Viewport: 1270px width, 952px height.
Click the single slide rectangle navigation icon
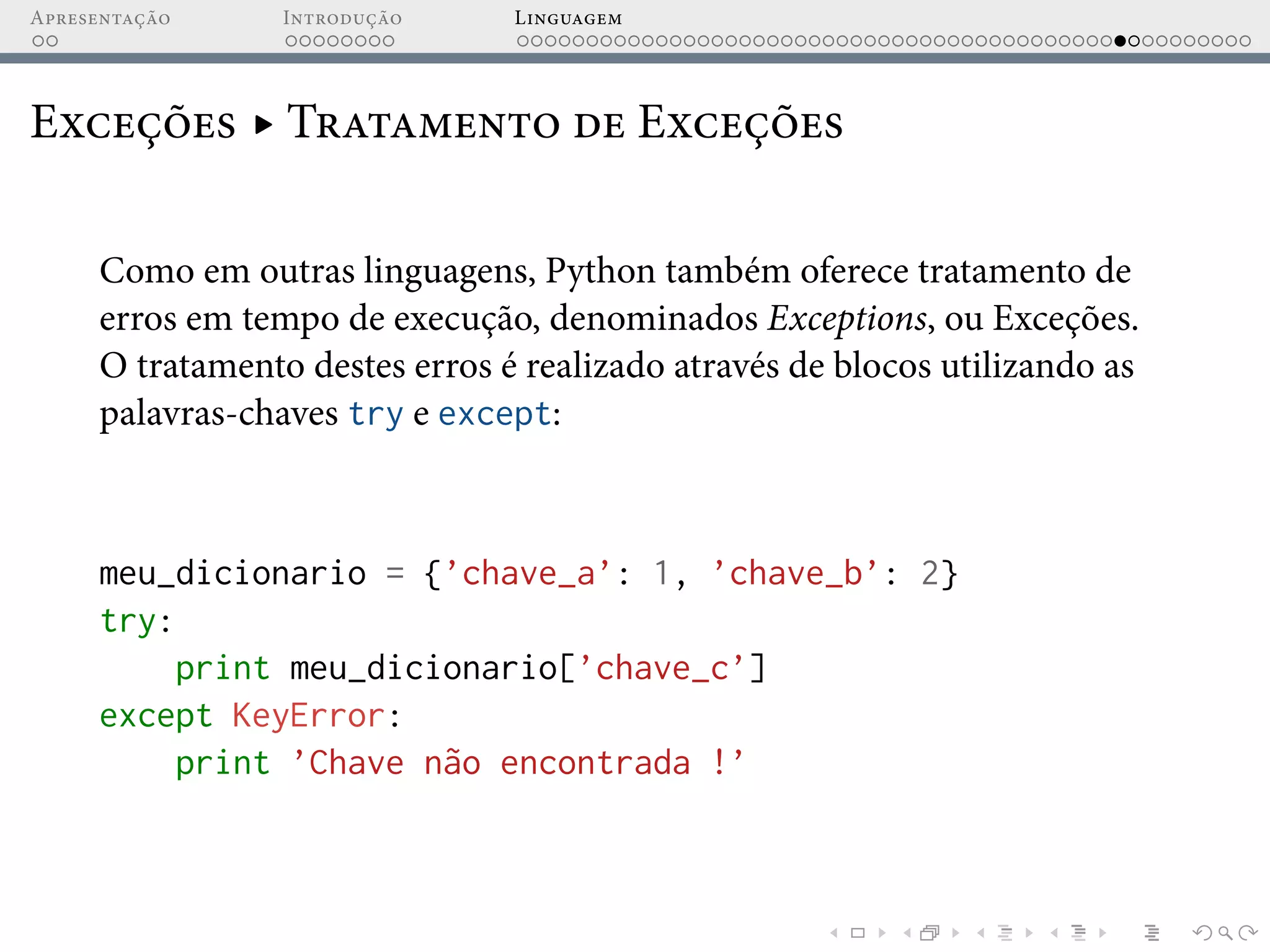point(858,933)
